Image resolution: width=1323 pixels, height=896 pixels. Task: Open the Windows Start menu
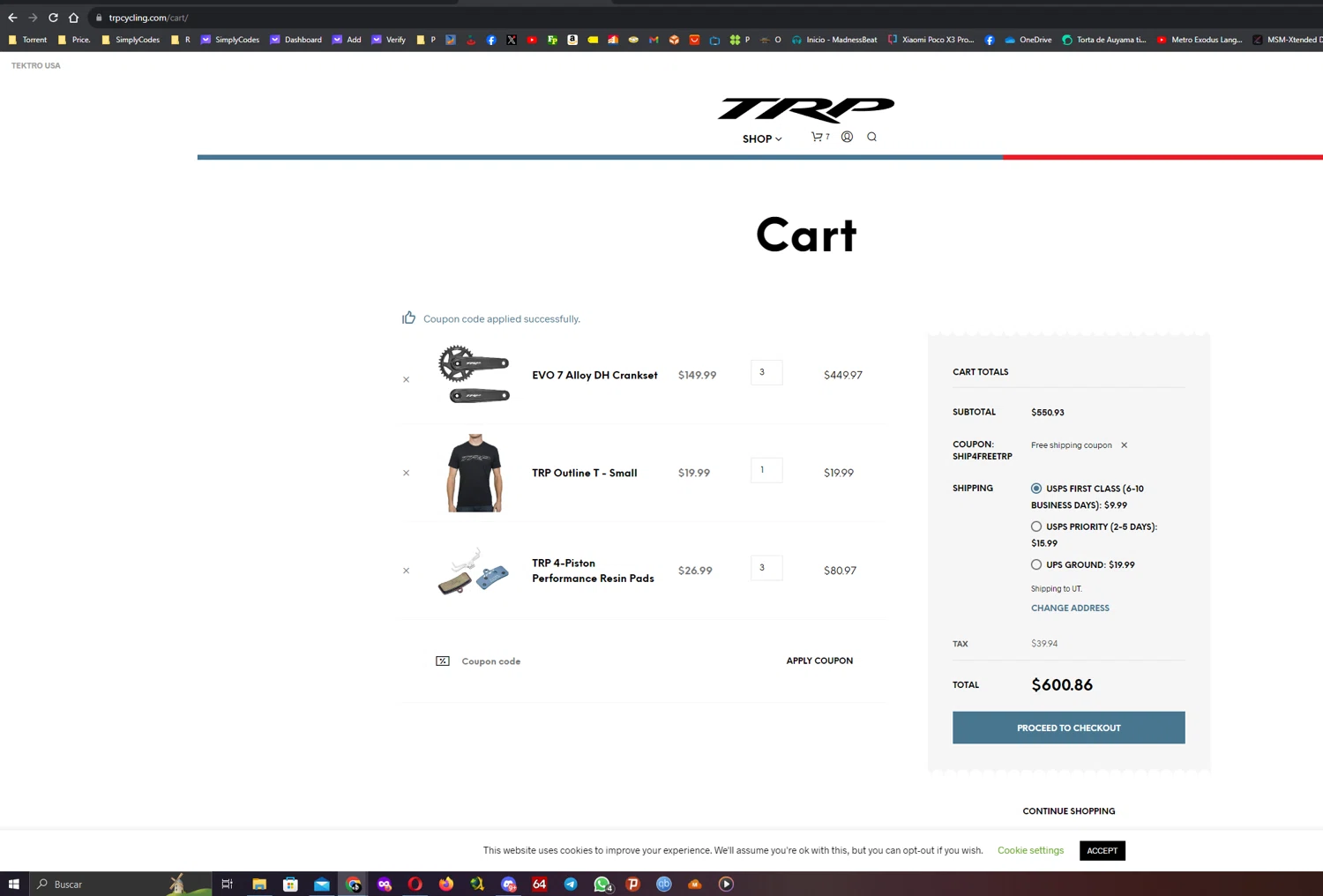coord(14,884)
